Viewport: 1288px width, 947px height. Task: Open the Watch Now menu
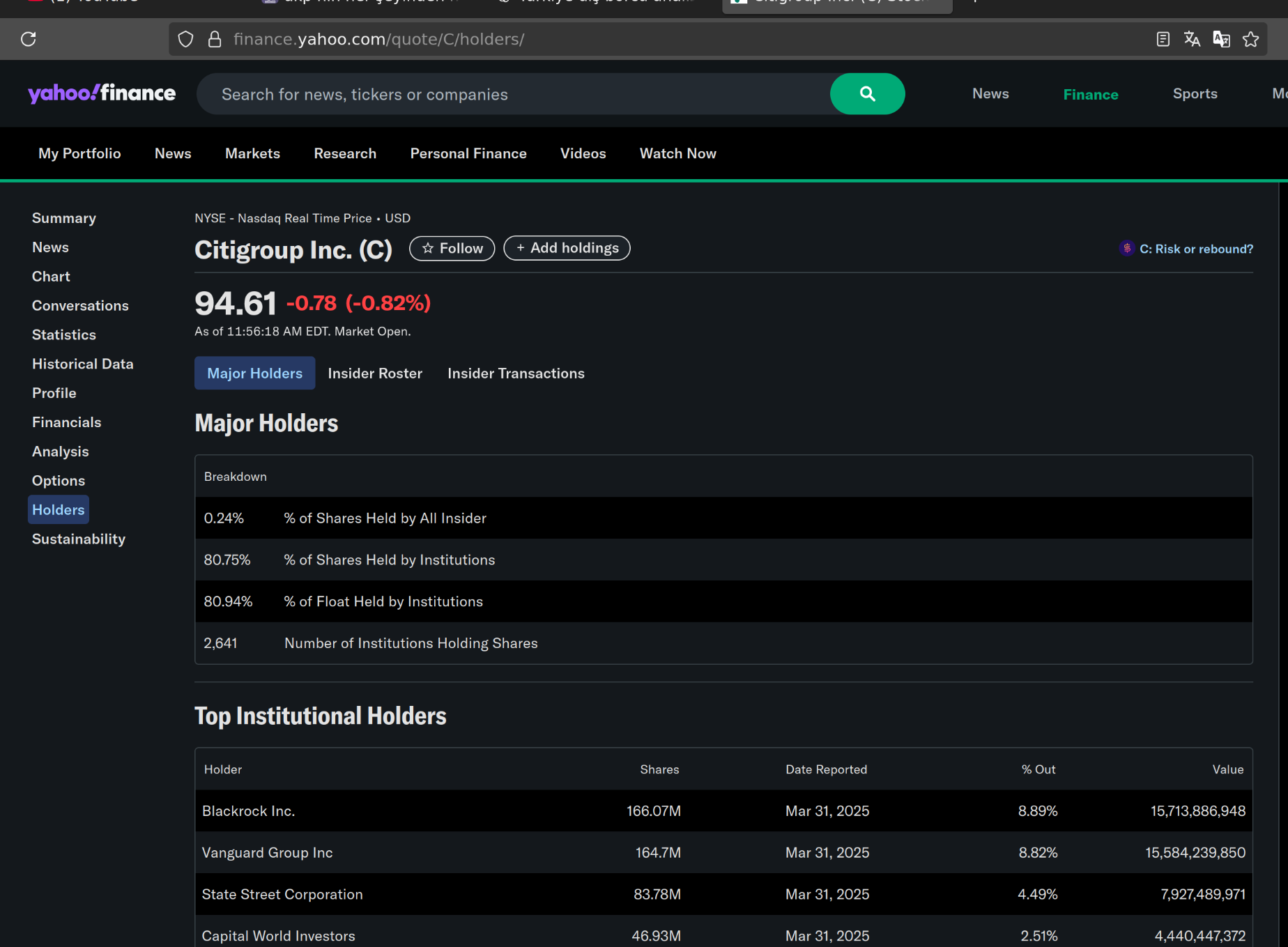click(x=678, y=153)
